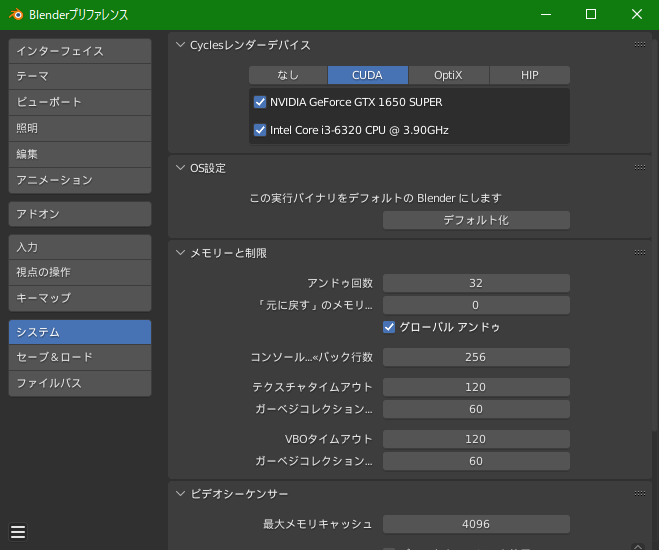Open 視点の操作 preferences section

pyautogui.click(x=80, y=272)
